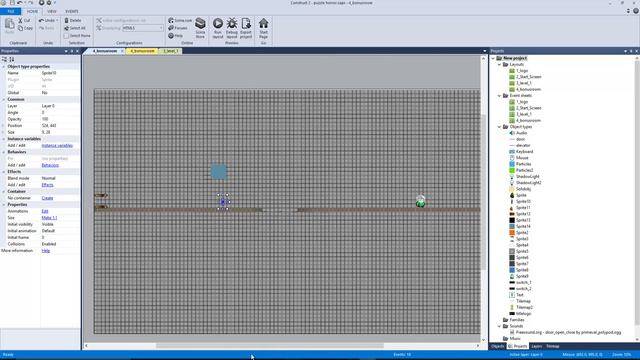Open the Scirra.com link icon

pos(171,20)
